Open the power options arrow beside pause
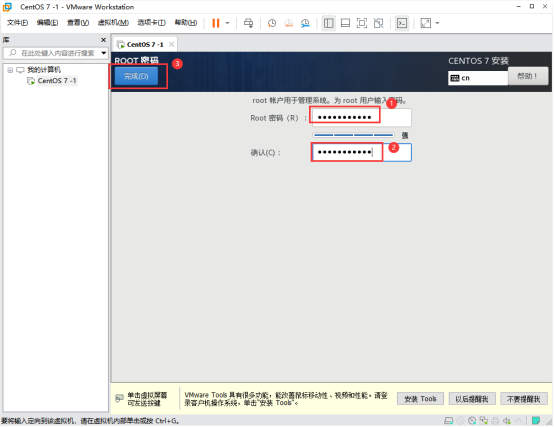554x427 pixels. [x=228, y=23]
